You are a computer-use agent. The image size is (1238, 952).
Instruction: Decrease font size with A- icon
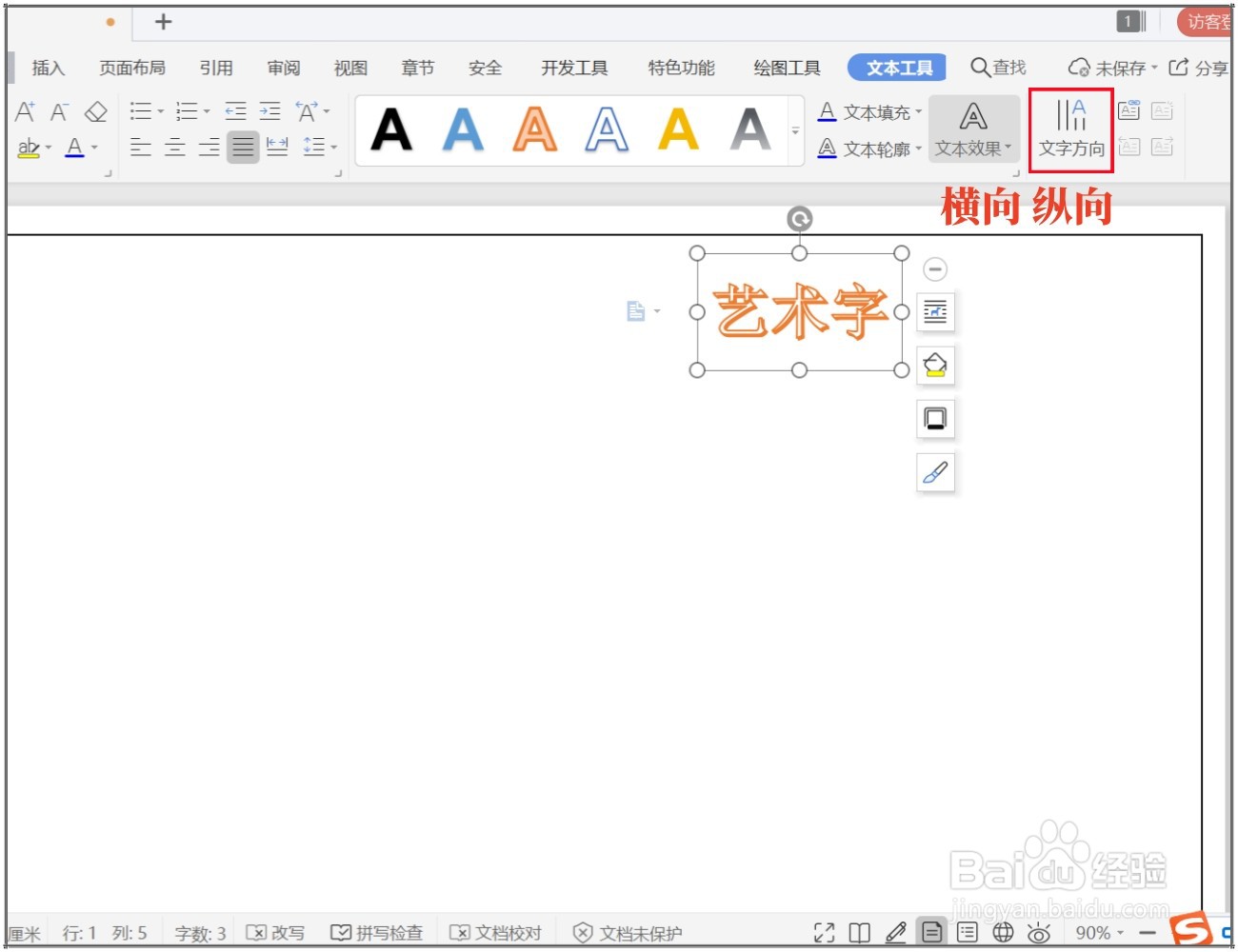click(x=59, y=111)
